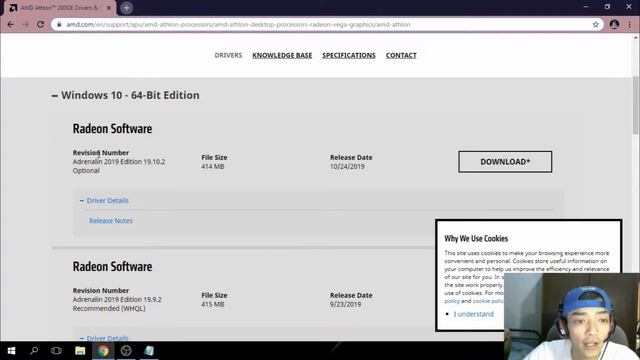Open the Knowledge Base tab
This screenshot has width=640, height=360.
(x=282, y=55)
